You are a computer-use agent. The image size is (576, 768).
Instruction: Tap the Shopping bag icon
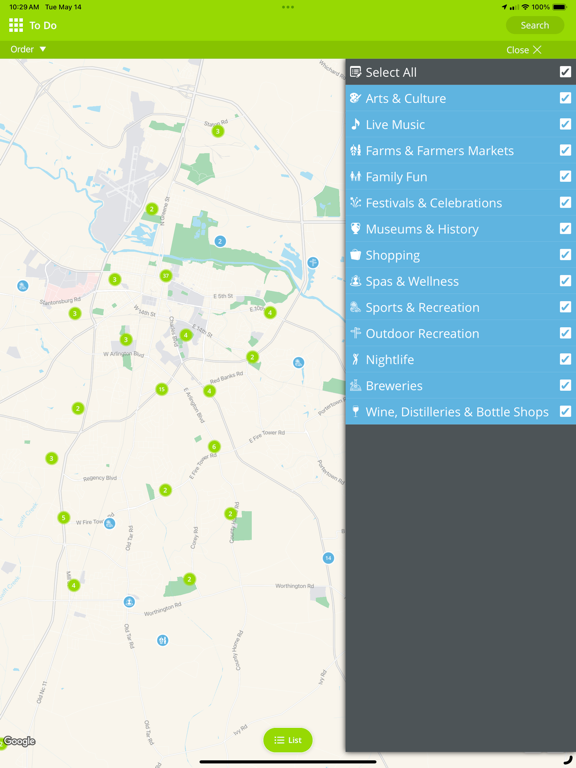(x=356, y=255)
